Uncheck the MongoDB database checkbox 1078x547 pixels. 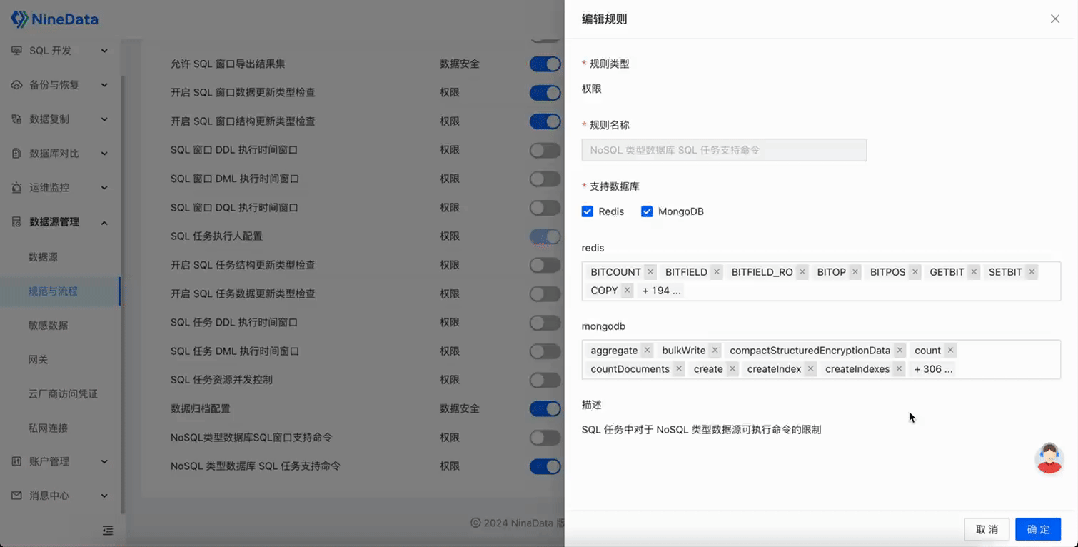pyautogui.click(x=647, y=212)
